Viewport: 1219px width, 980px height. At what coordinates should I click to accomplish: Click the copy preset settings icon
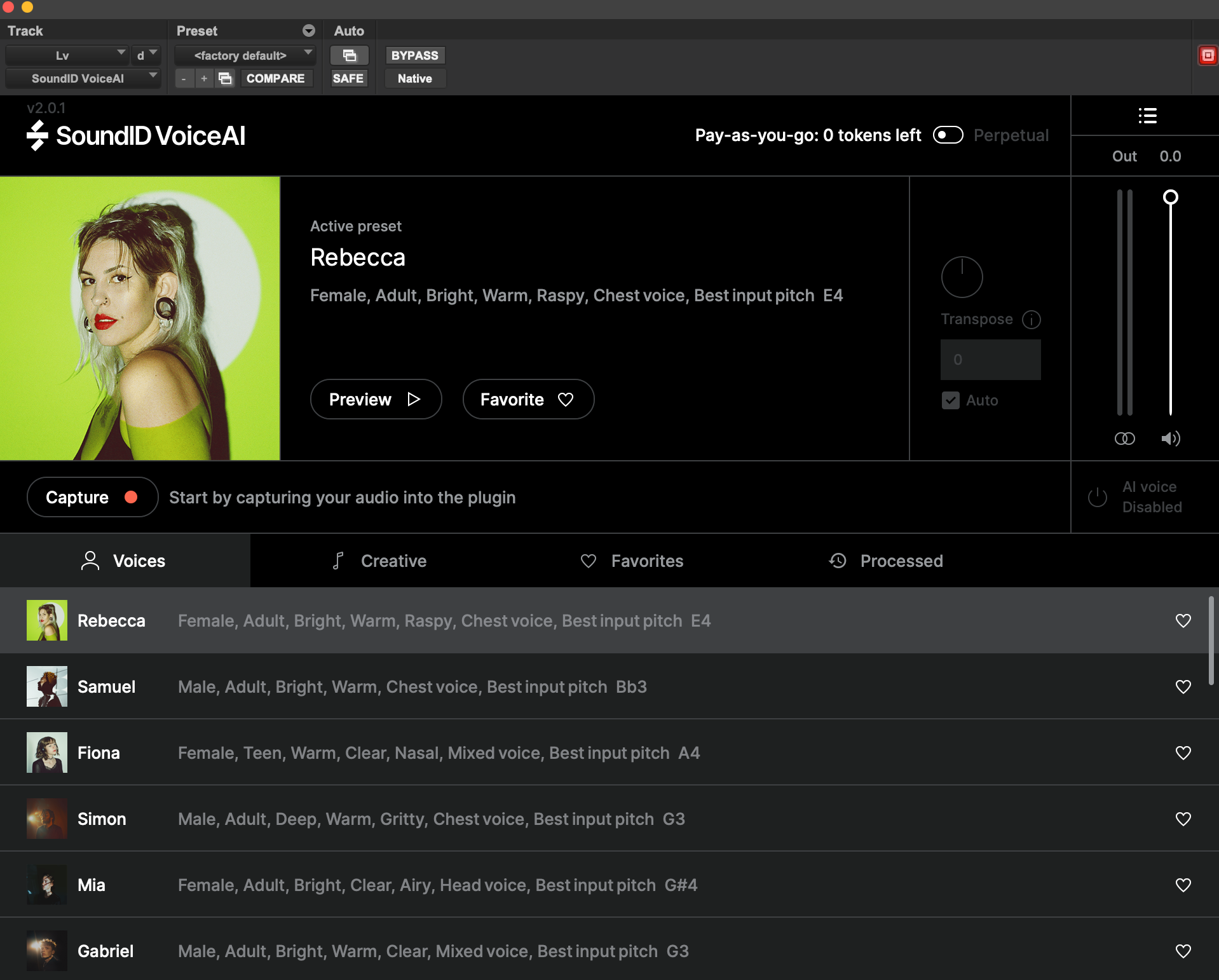[x=225, y=78]
